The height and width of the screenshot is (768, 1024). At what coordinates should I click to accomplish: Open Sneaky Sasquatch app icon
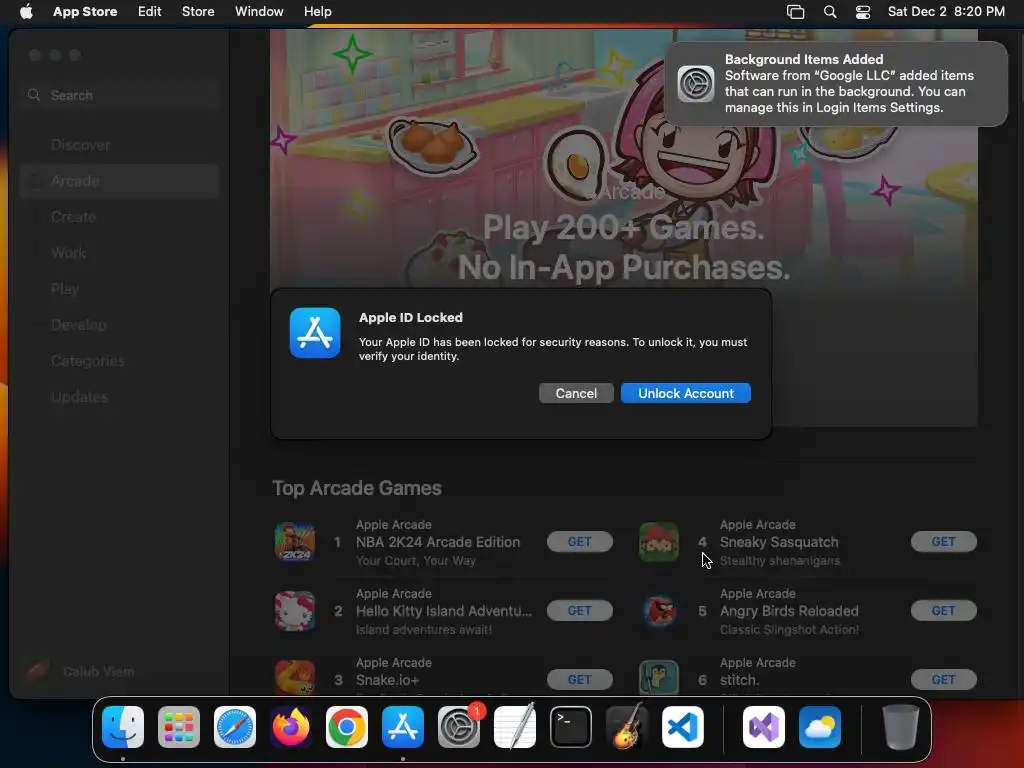pos(658,541)
